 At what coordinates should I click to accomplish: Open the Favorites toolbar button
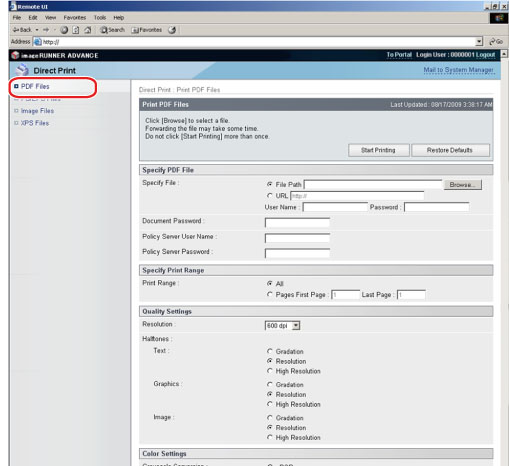pyautogui.click(x=147, y=30)
